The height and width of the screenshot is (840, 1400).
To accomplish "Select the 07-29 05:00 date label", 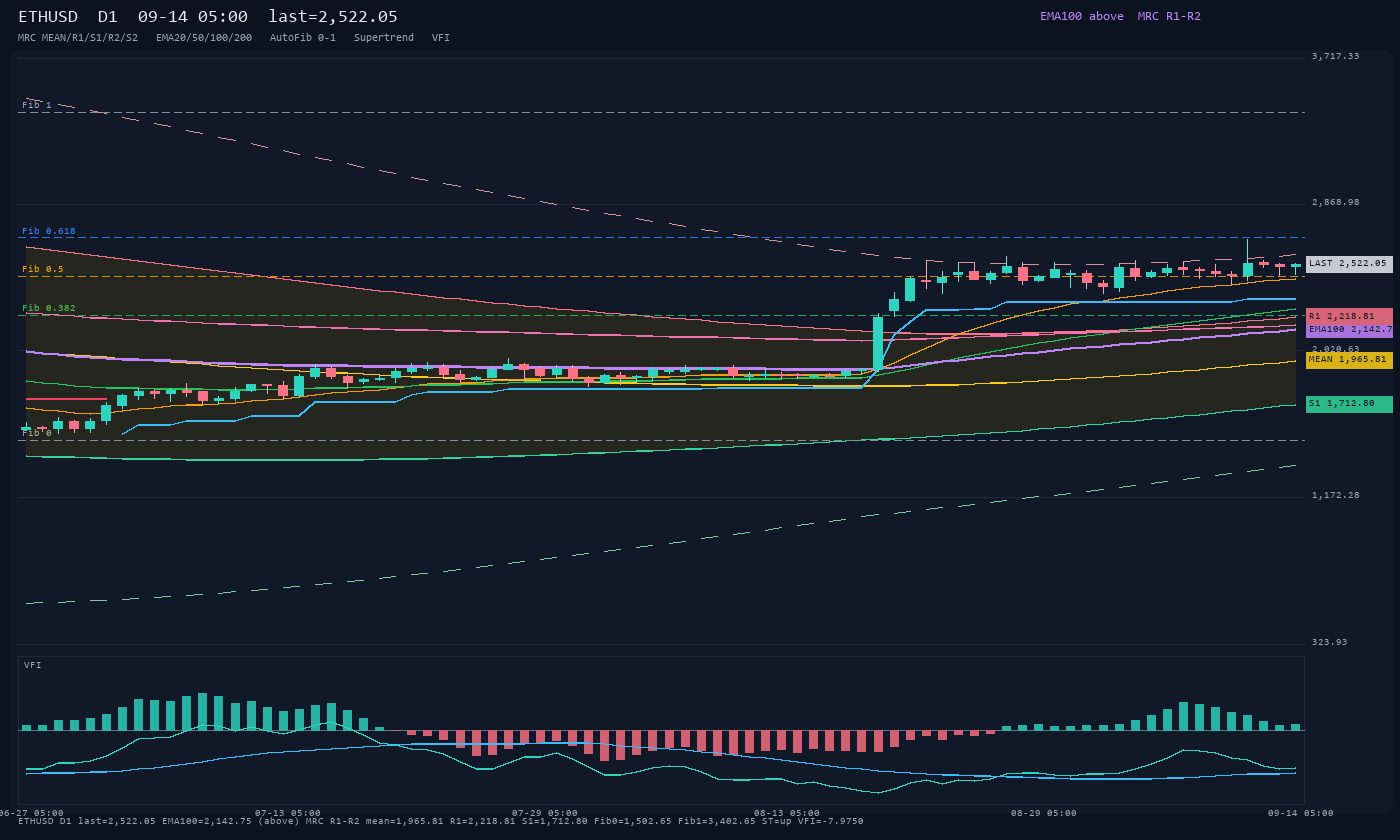I will [x=545, y=813].
